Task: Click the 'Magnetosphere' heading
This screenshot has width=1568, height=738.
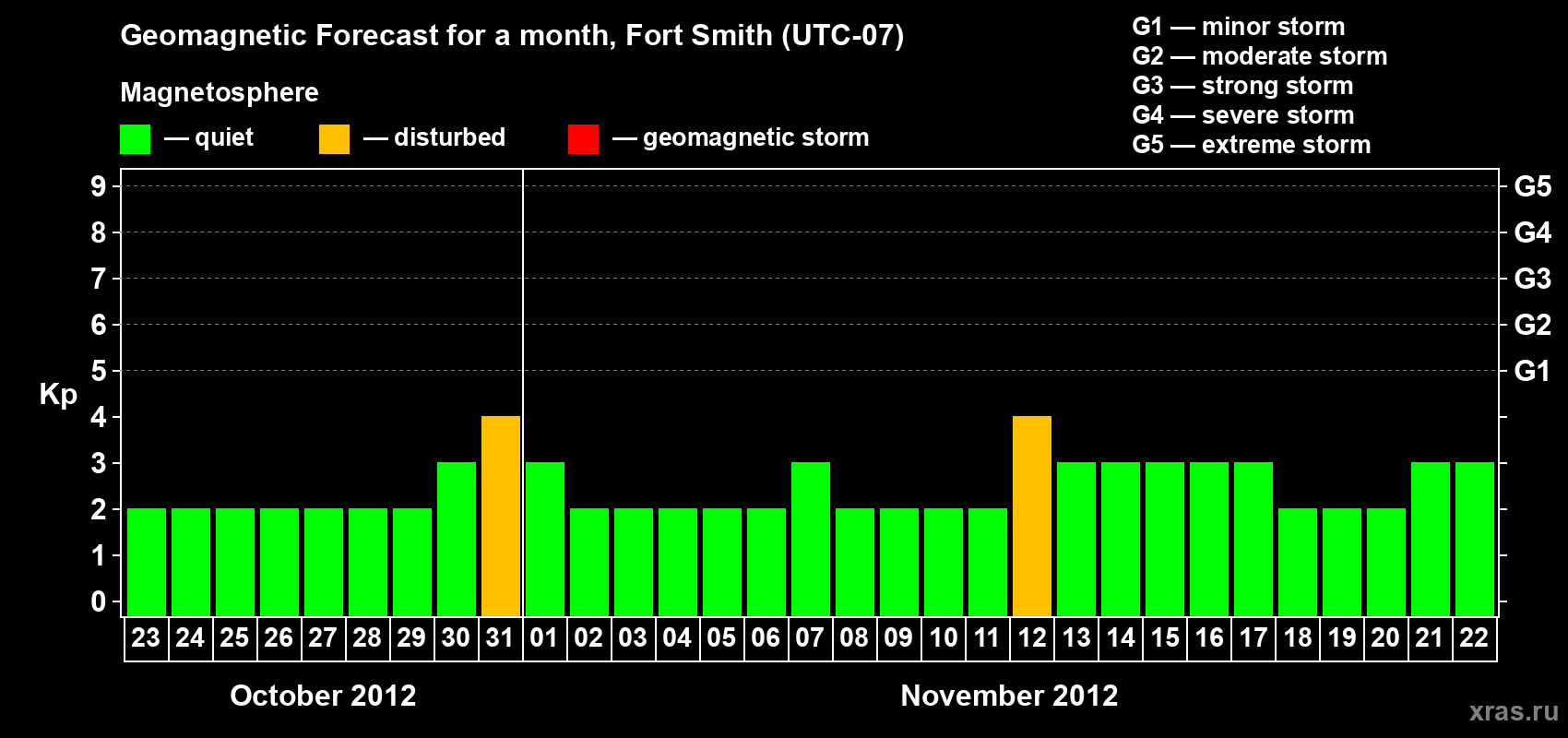Action: 220,93
